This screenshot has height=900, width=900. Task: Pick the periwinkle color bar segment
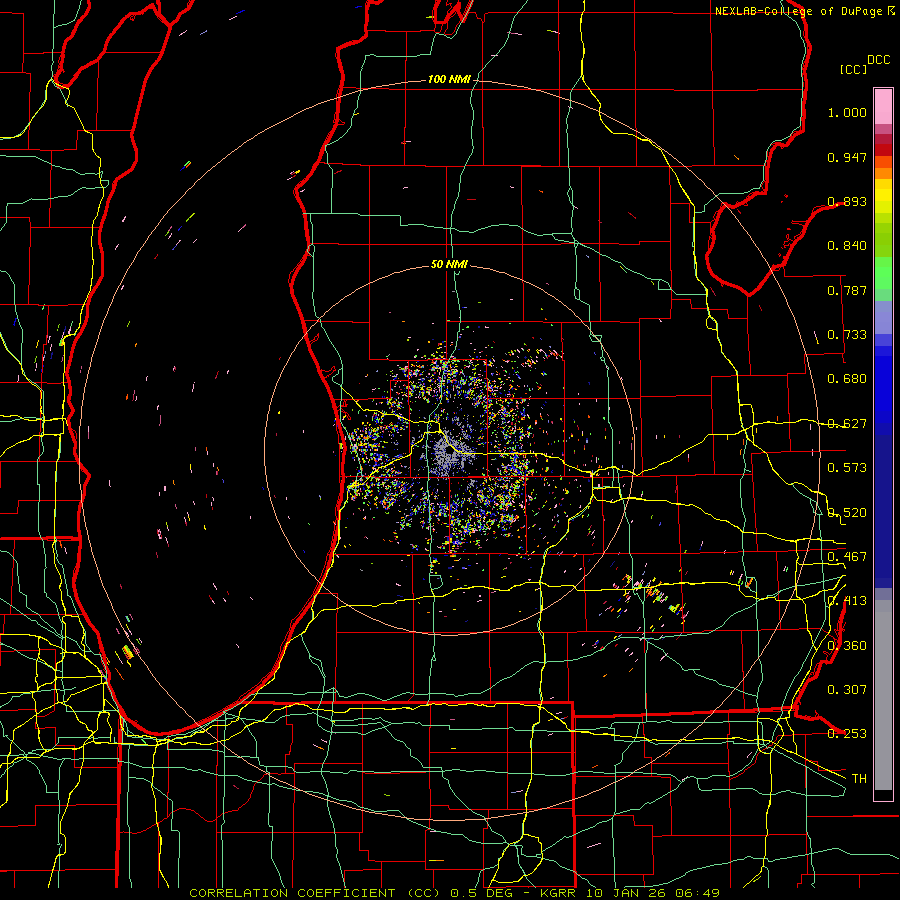click(x=883, y=317)
